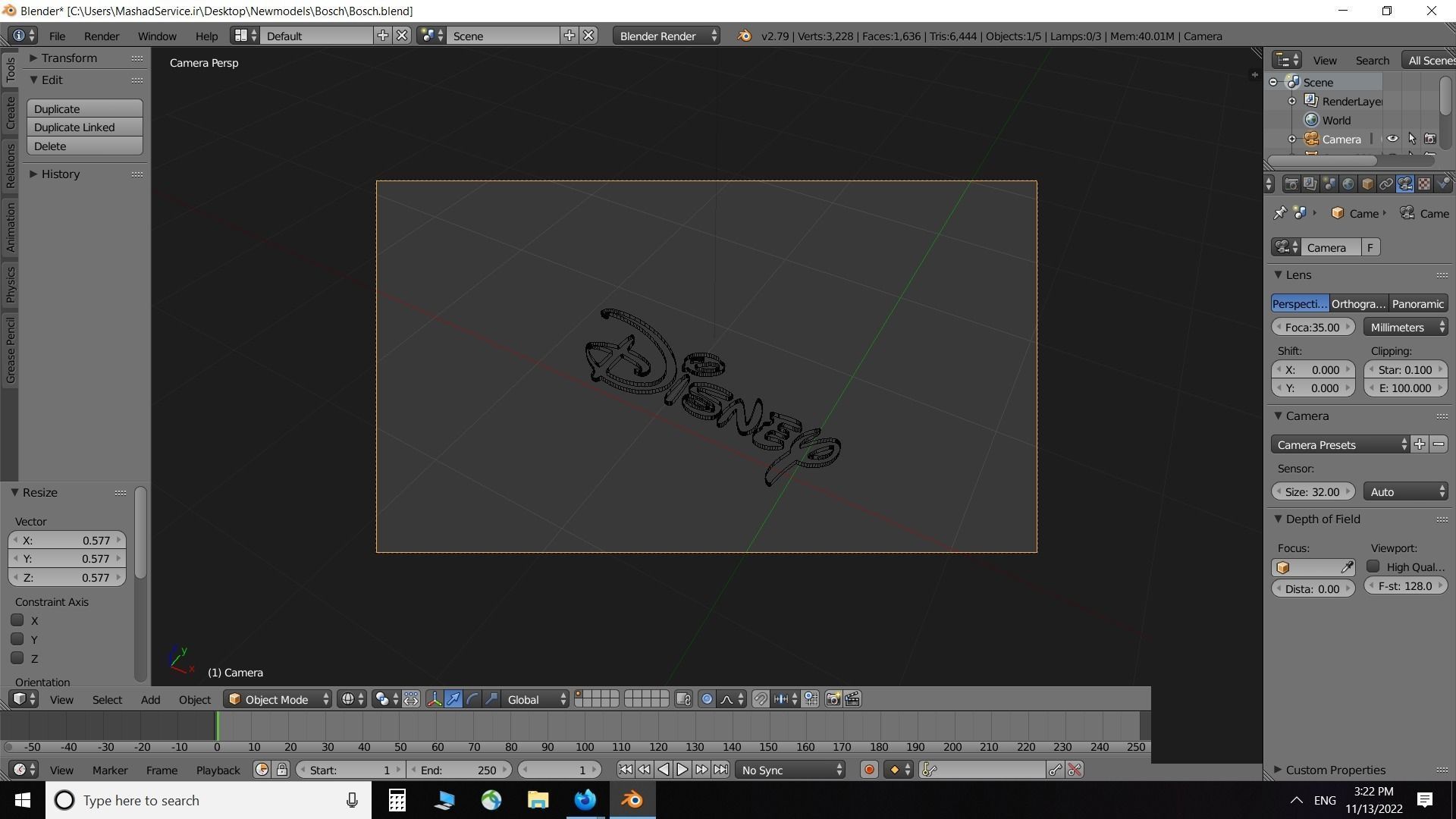
Task: Click the timeline play button
Action: tap(682, 770)
